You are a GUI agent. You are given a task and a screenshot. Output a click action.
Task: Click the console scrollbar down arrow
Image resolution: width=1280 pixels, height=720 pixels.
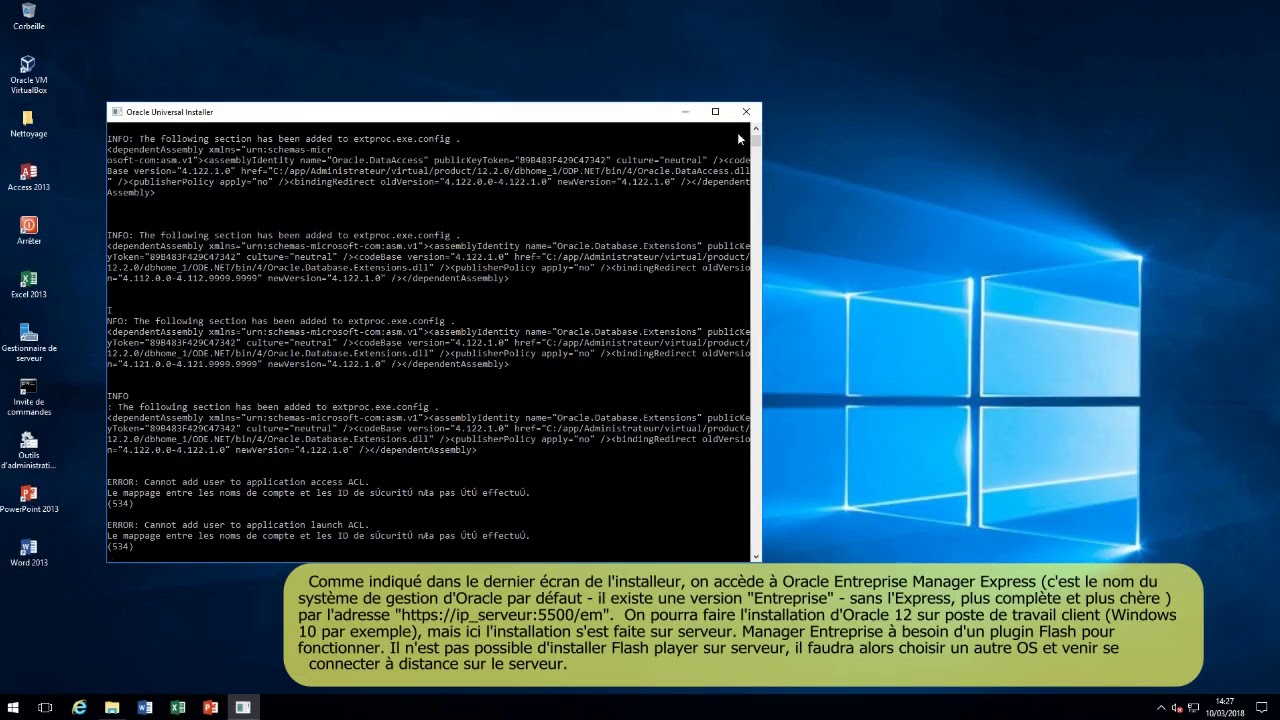point(755,556)
